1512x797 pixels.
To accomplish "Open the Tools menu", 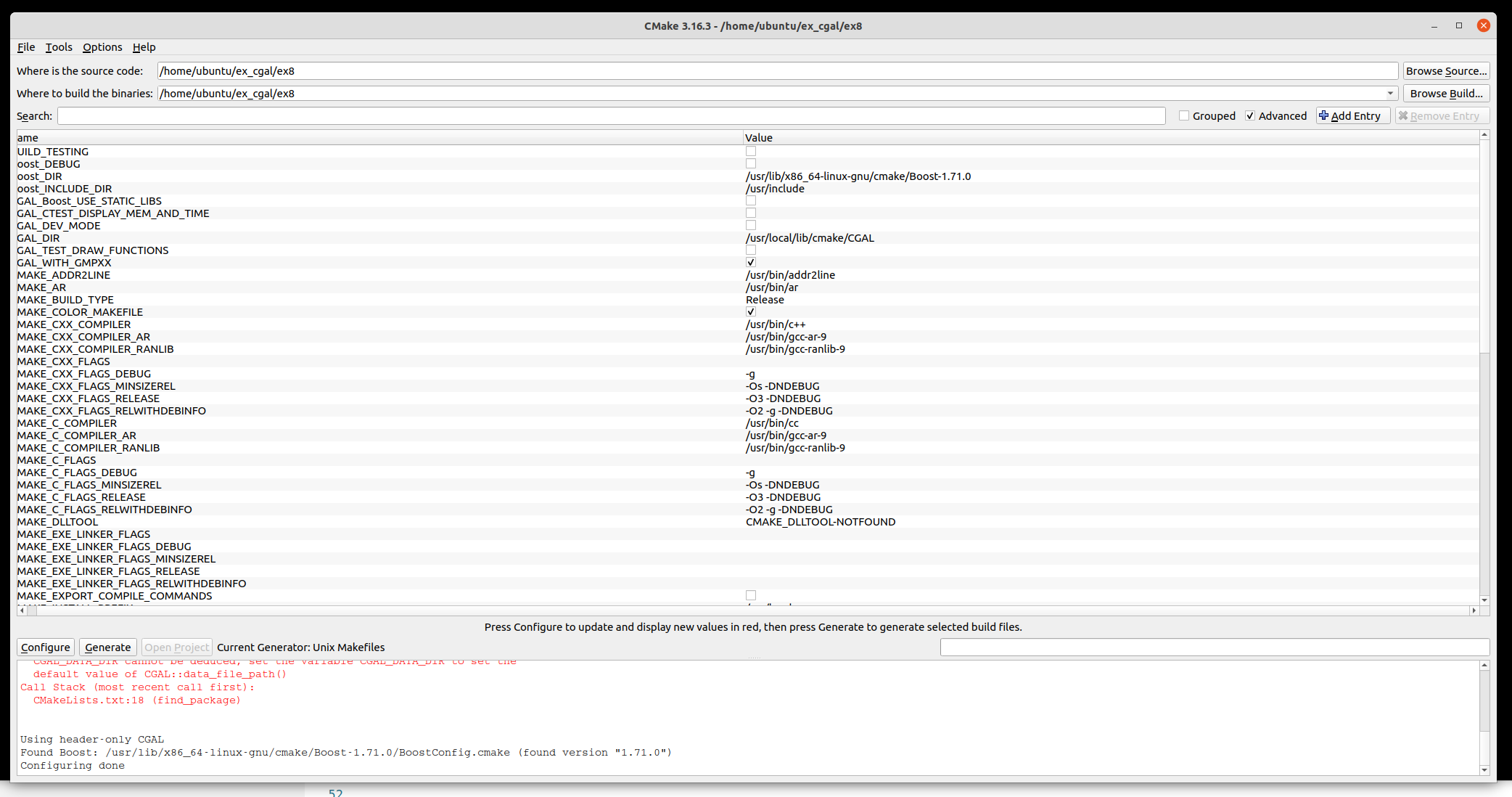I will [59, 47].
